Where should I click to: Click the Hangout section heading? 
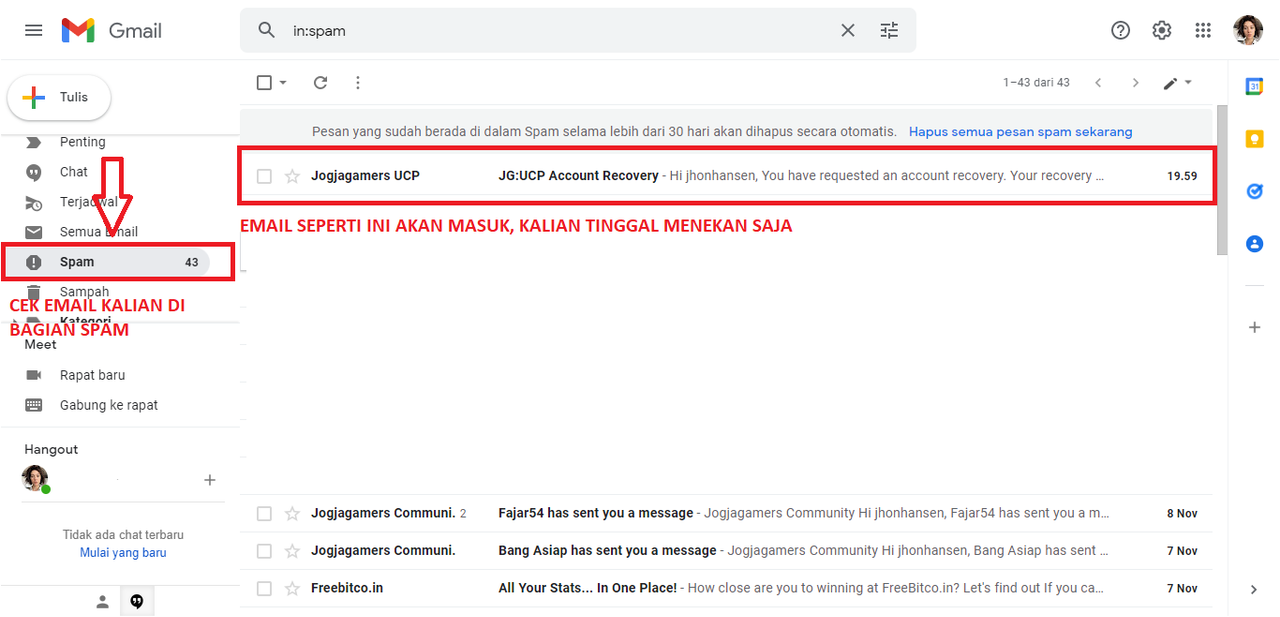pyautogui.click(x=51, y=449)
